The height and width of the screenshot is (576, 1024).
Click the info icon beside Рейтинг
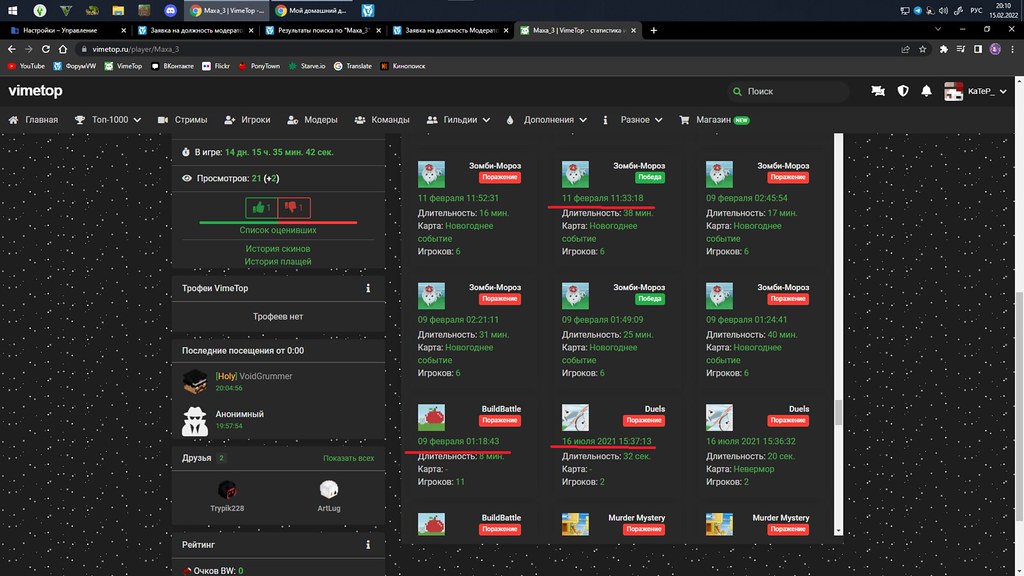pyautogui.click(x=368, y=545)
